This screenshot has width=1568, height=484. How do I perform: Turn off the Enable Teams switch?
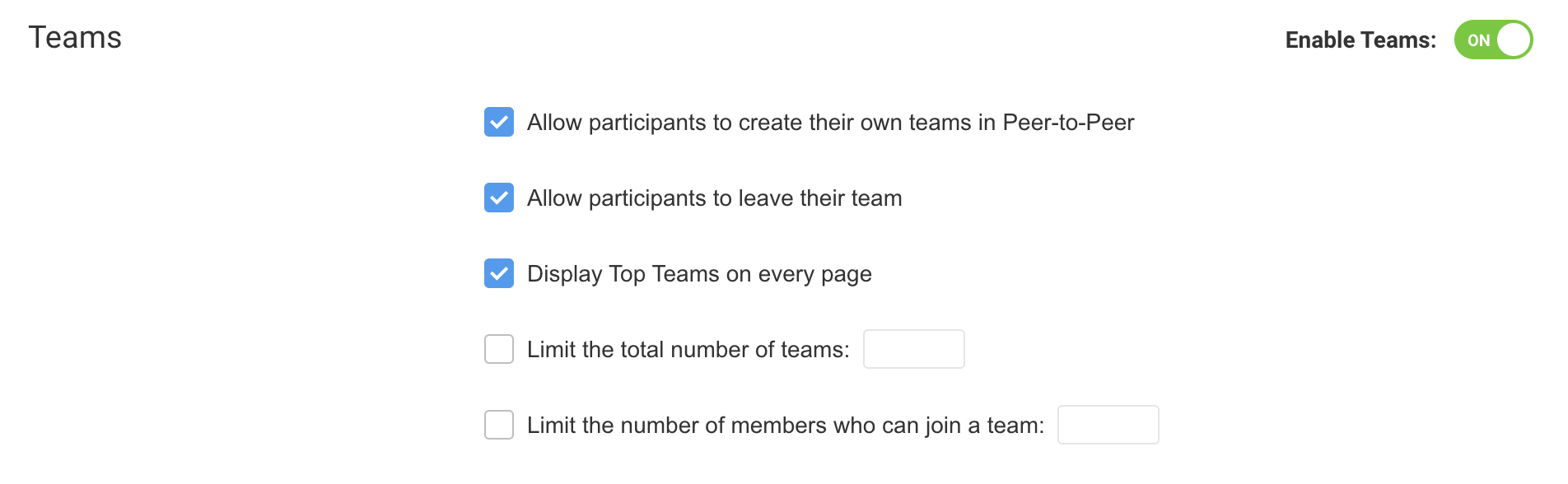click(1492, 40)
